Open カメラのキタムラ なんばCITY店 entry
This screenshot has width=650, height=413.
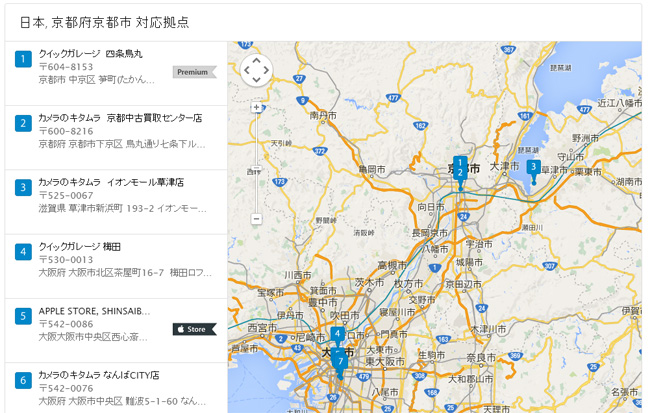99,375
